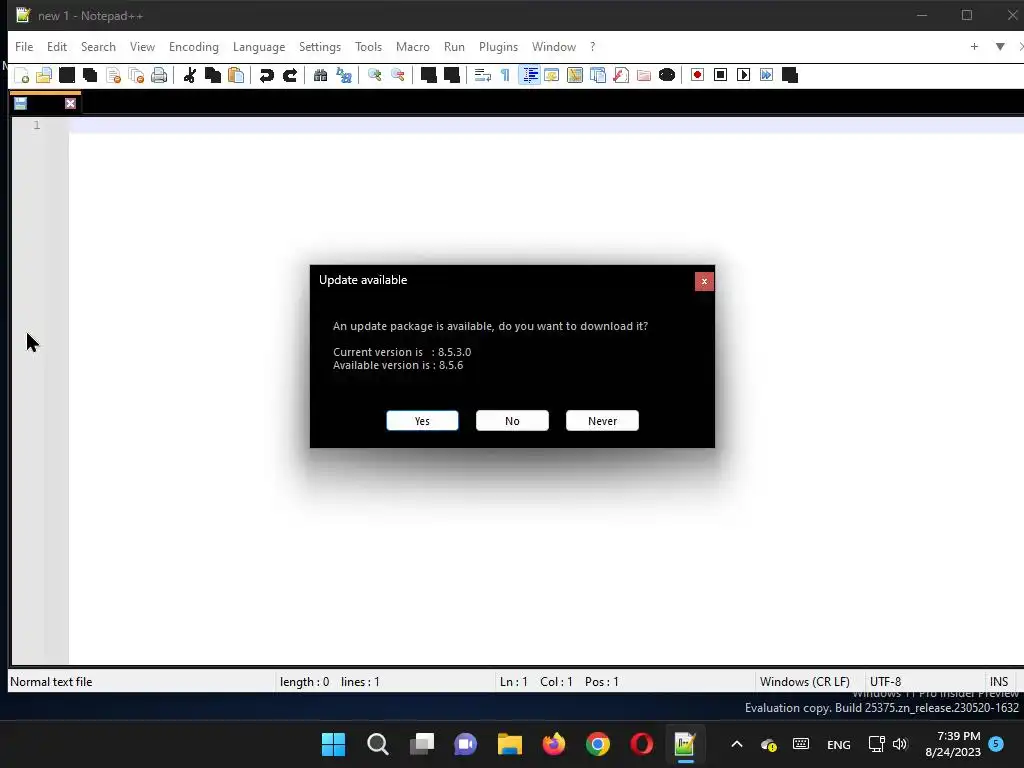
Task: Run macro multiple times icon
Action: click(x=767, y=75)
